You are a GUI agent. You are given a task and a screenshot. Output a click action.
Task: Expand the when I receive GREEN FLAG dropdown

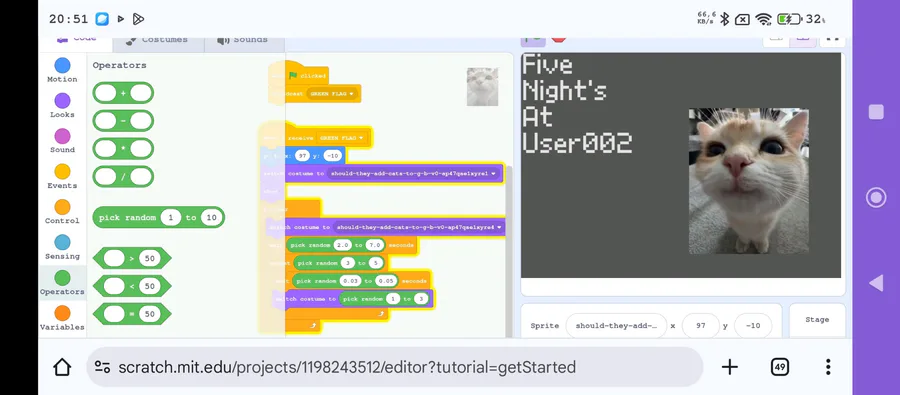pos(342,138)
